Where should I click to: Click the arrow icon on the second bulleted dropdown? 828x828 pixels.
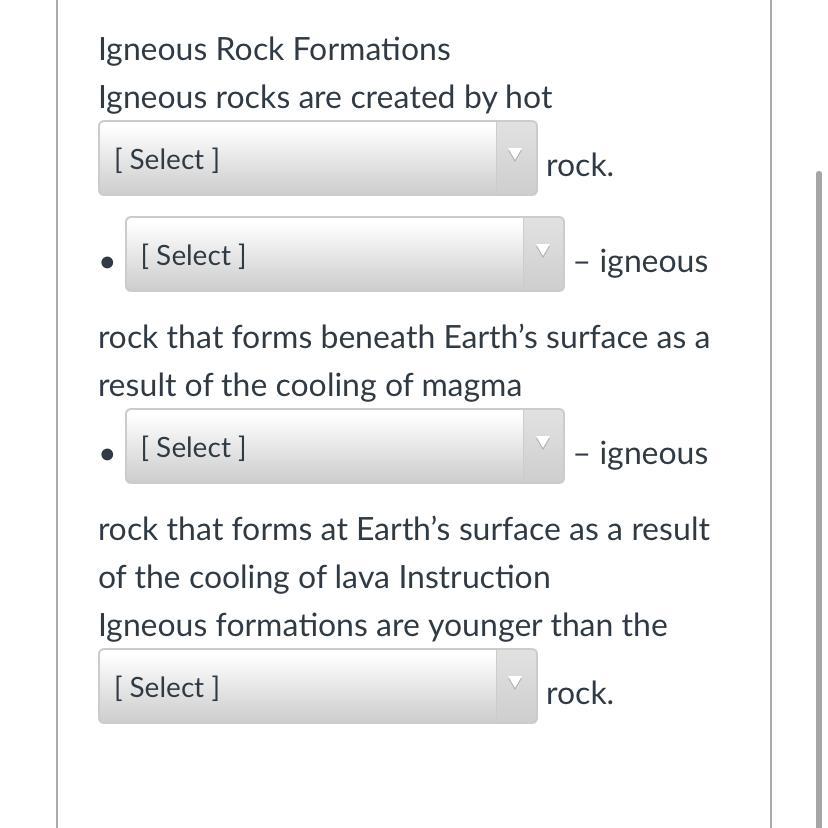point(542,444)
